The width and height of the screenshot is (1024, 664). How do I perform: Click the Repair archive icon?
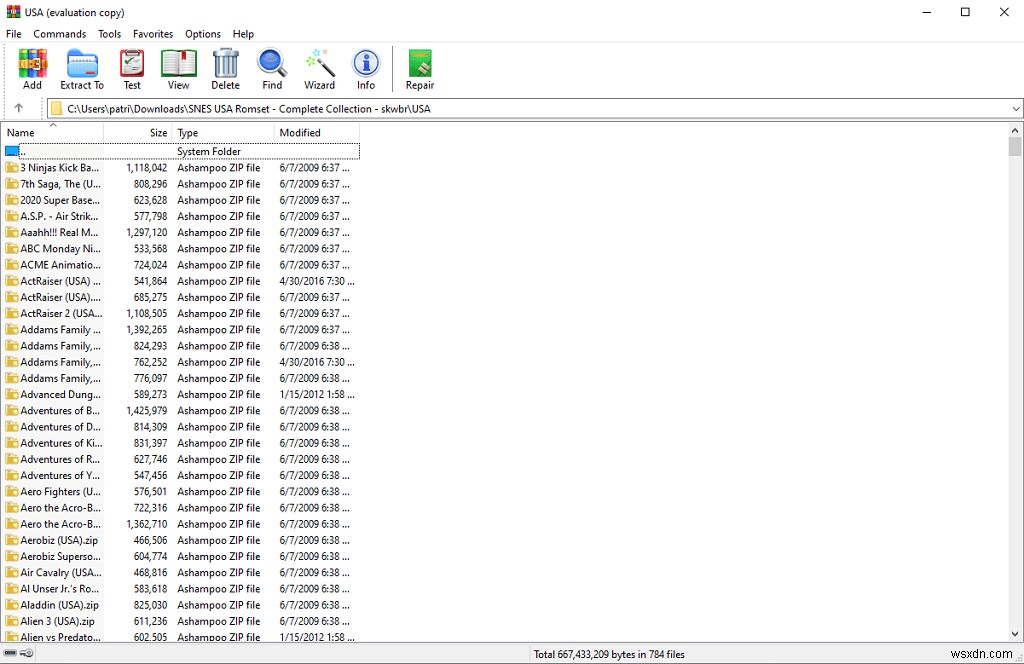pos(419,68)
